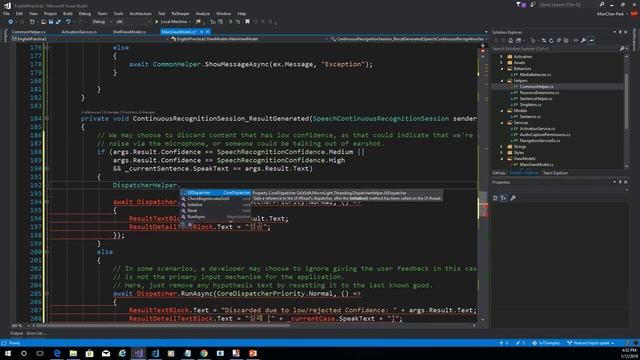Select RunAsync in IntelliSense list
Screen dimensions: 640x360
[x=216, y=217]
